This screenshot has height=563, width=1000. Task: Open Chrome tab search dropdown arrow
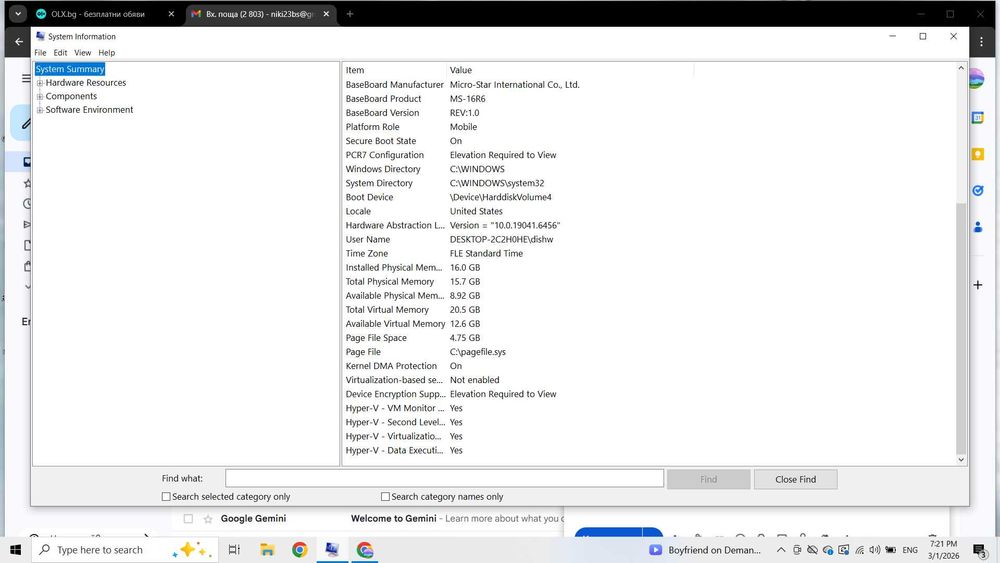click(17, 13)
